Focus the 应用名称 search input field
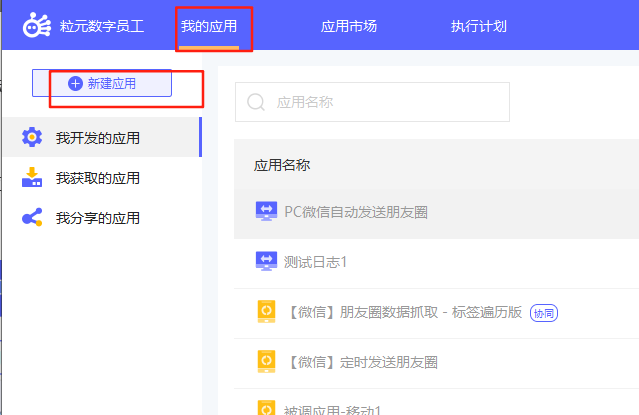The width and height of the screenshot is (639, 415). pyautogui.click(x=385, y=102)
